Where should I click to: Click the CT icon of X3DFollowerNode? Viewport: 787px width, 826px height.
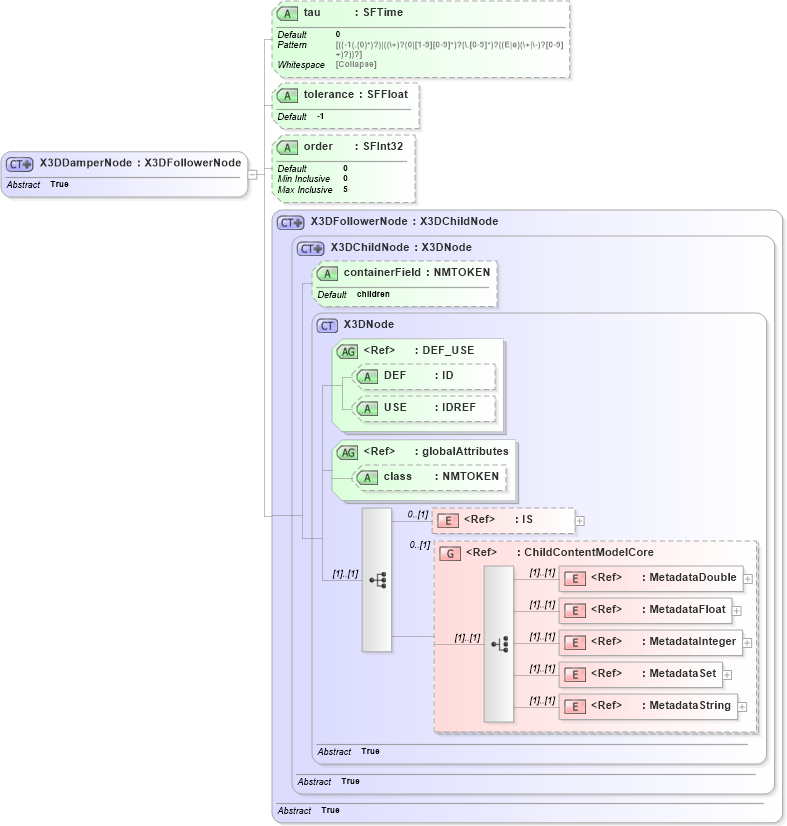(x=291, y=223)
